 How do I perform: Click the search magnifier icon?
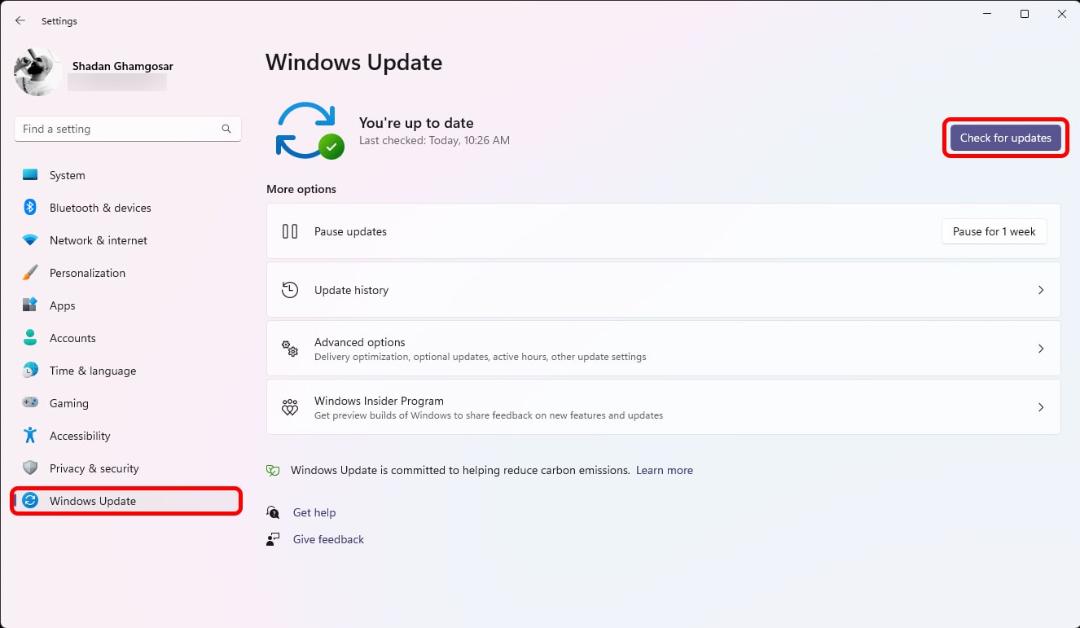coord(226,129)
